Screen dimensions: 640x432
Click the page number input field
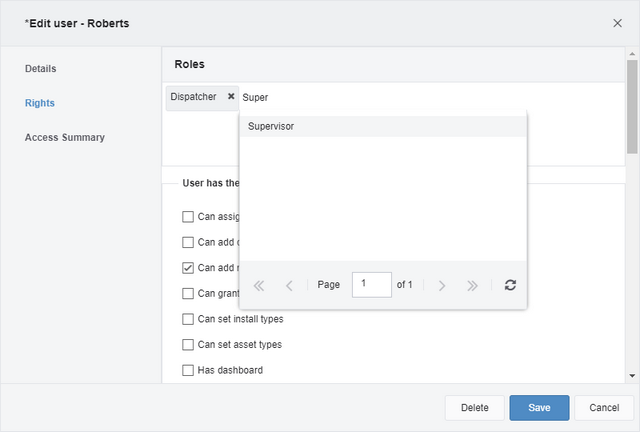point(371,285)
